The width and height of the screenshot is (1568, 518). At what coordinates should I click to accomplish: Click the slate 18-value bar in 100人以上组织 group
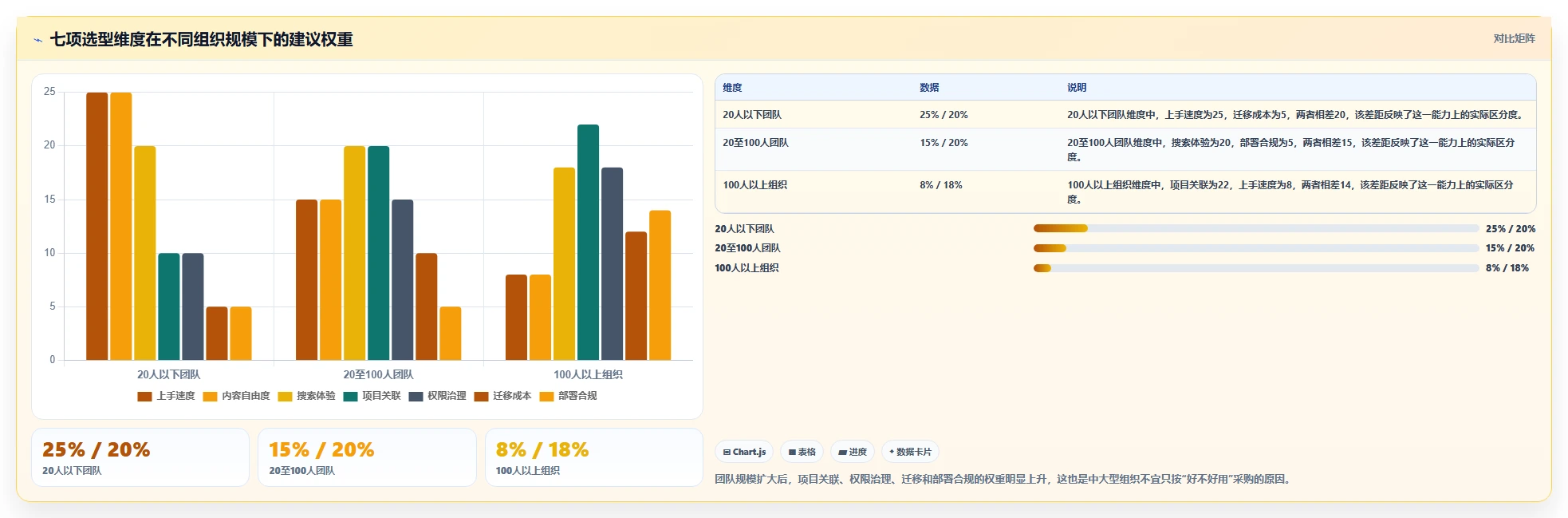pos(612,264)
